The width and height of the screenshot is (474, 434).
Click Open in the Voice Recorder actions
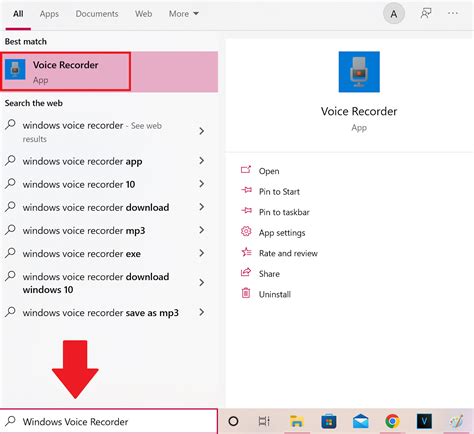click(269, 171)
